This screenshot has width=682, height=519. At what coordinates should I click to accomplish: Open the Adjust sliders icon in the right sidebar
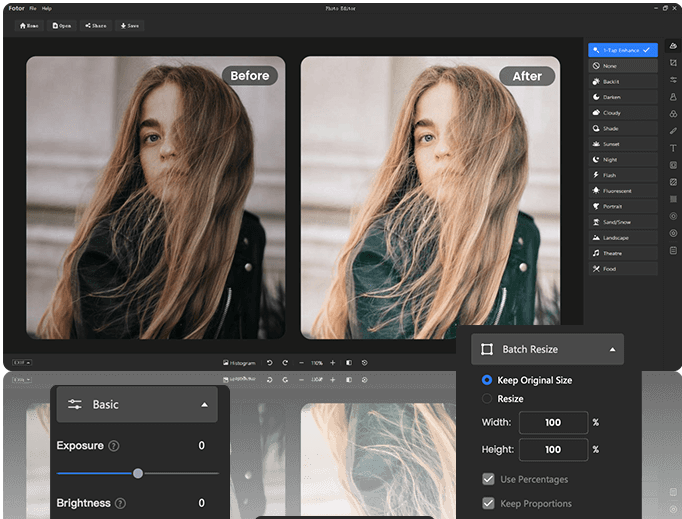[x=673, y=80]
